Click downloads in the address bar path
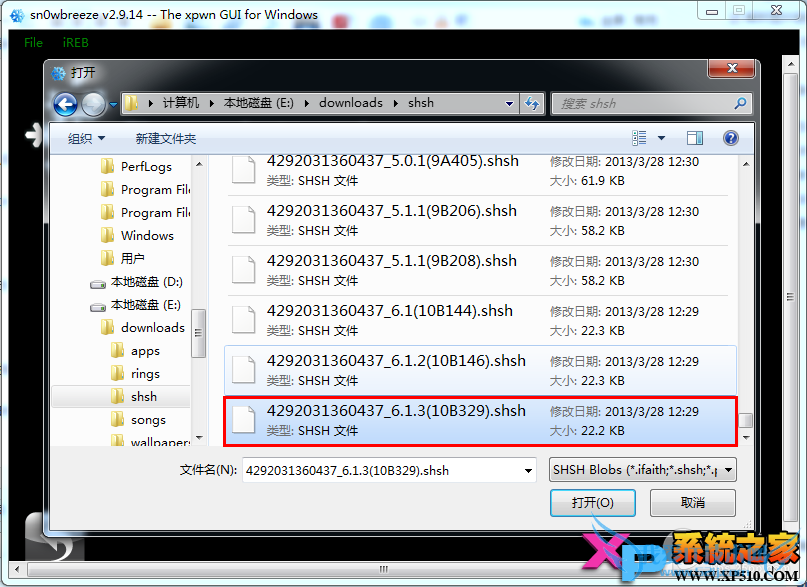This screenshot has width=807, height=587. [x=351, y=103]
